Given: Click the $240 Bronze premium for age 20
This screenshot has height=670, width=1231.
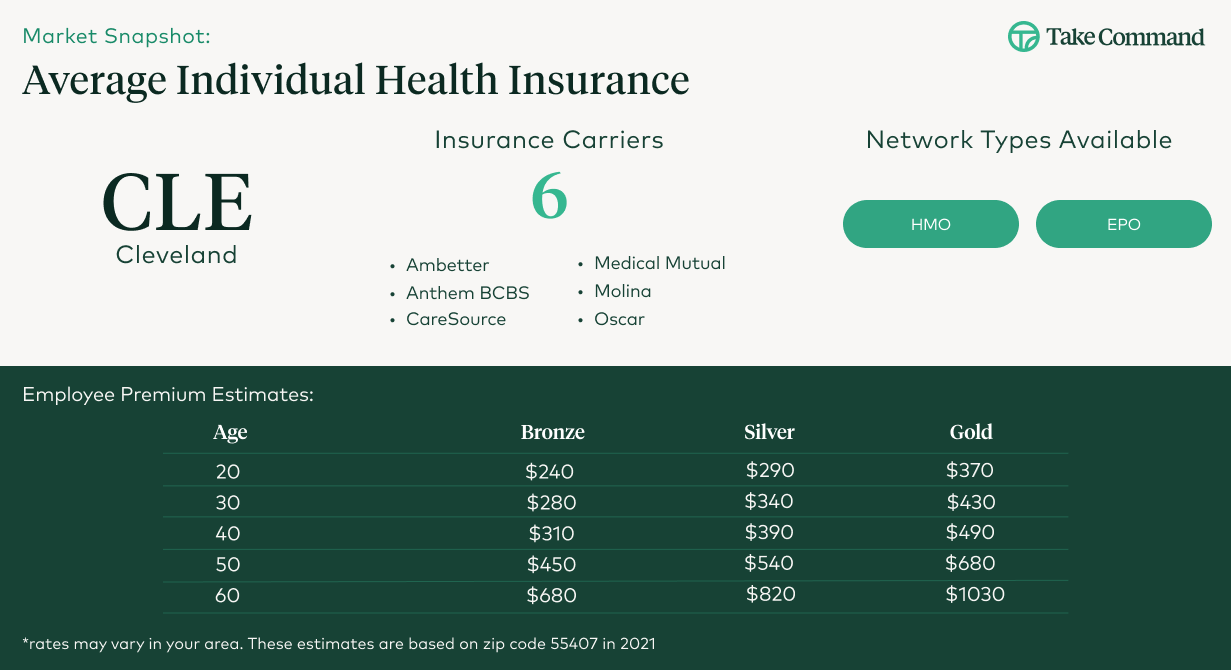Looking at the screenshot, I should click(x=549, y=472).
